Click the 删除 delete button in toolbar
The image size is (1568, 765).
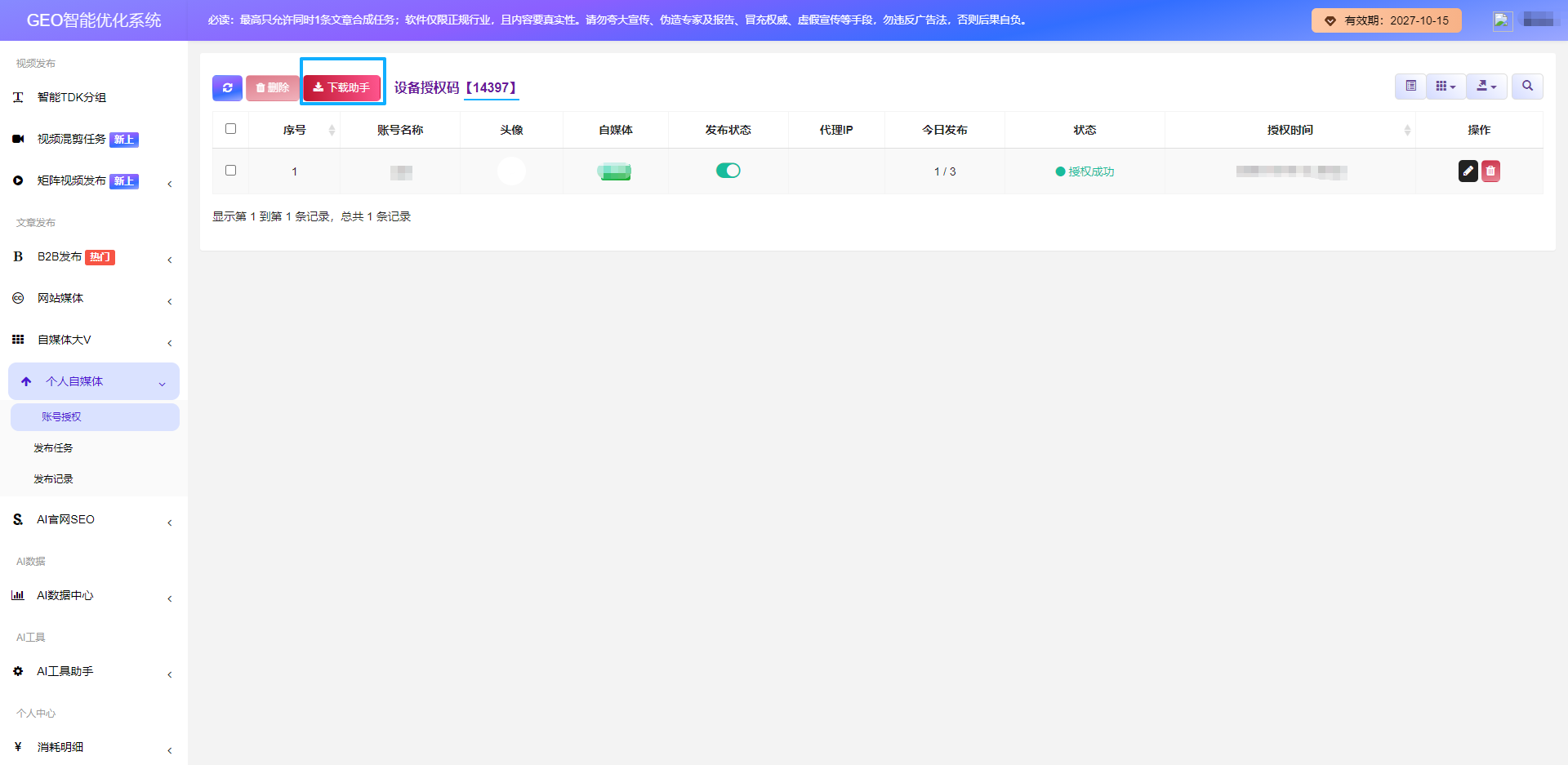pos(273,87)
